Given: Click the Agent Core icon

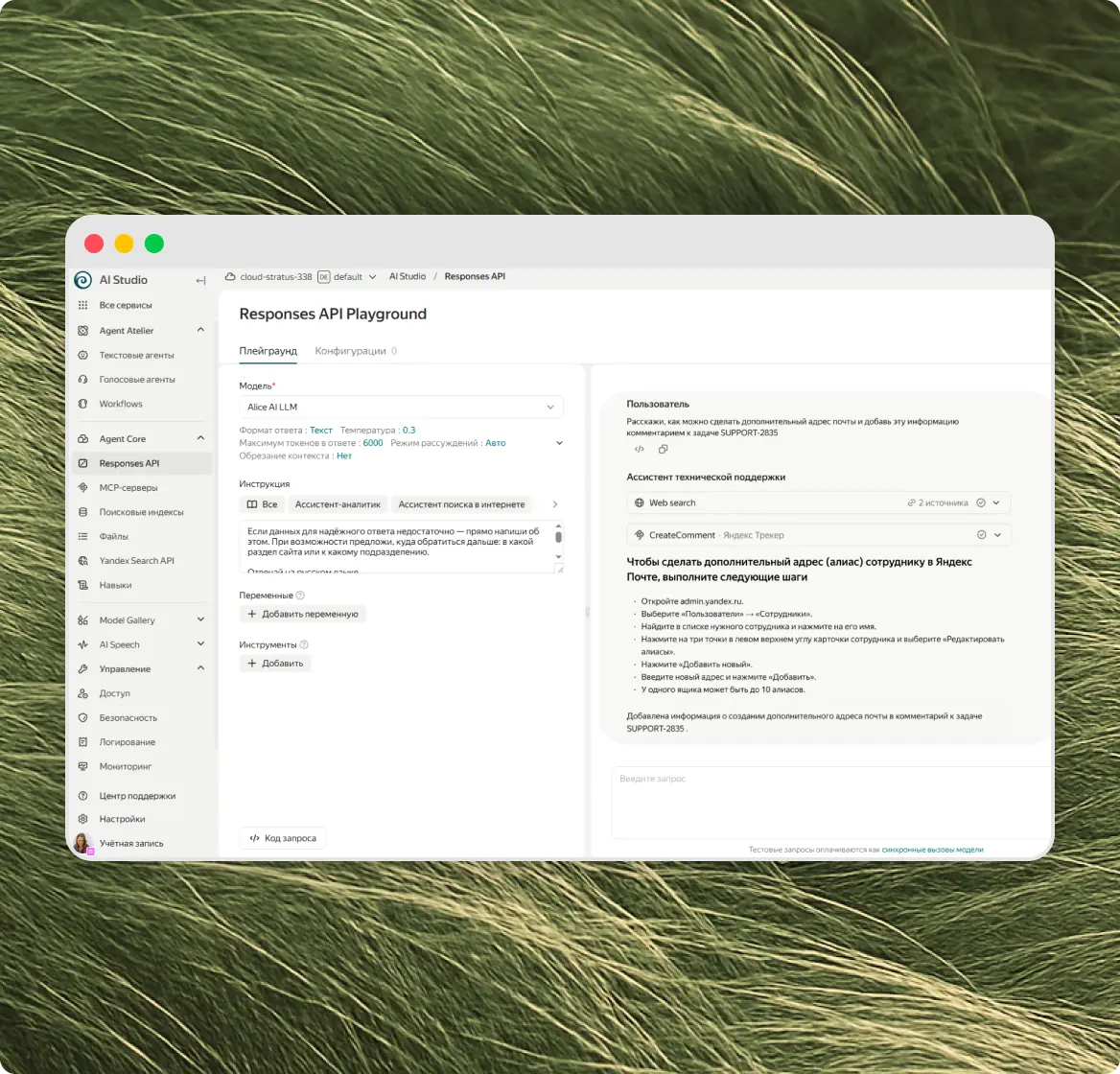Looking at the screenshot, I should [82, 438].
